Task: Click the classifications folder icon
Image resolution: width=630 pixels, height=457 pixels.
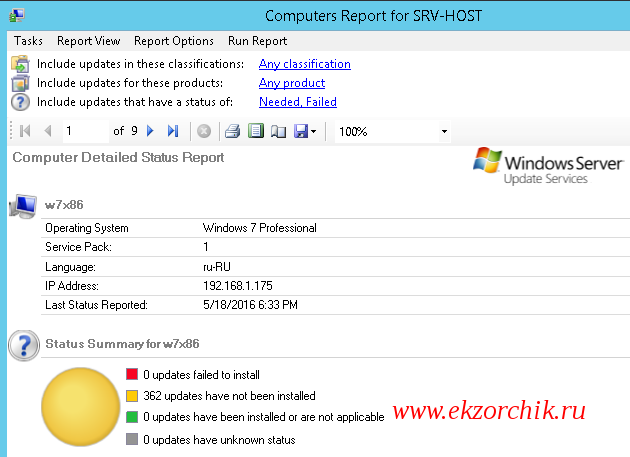Action: click(x=20, y=64)
